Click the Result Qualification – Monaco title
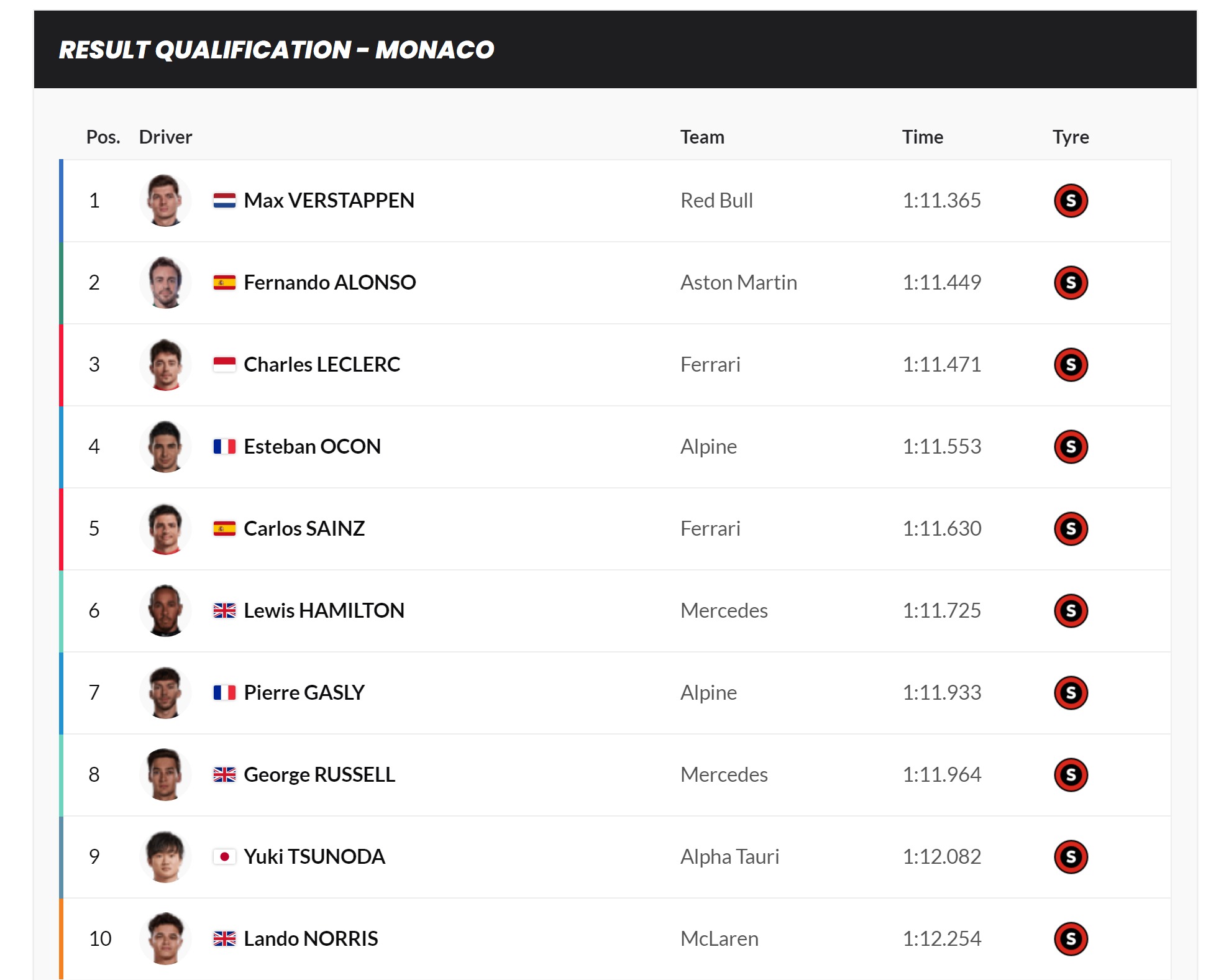This screenshot has width=1211, height=980. click(276, 50)
